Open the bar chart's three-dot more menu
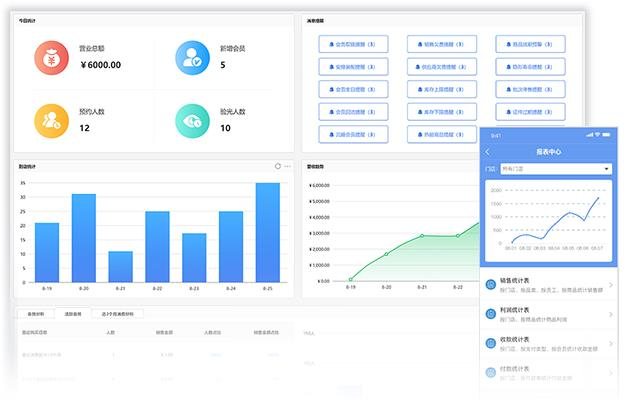 coord(288,166)
